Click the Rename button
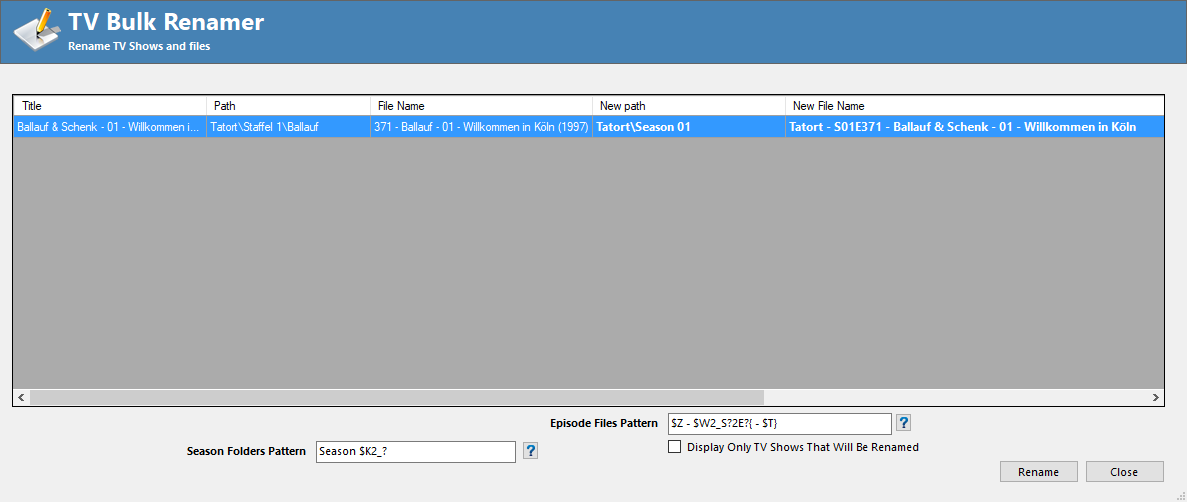 coord(1038,472)
